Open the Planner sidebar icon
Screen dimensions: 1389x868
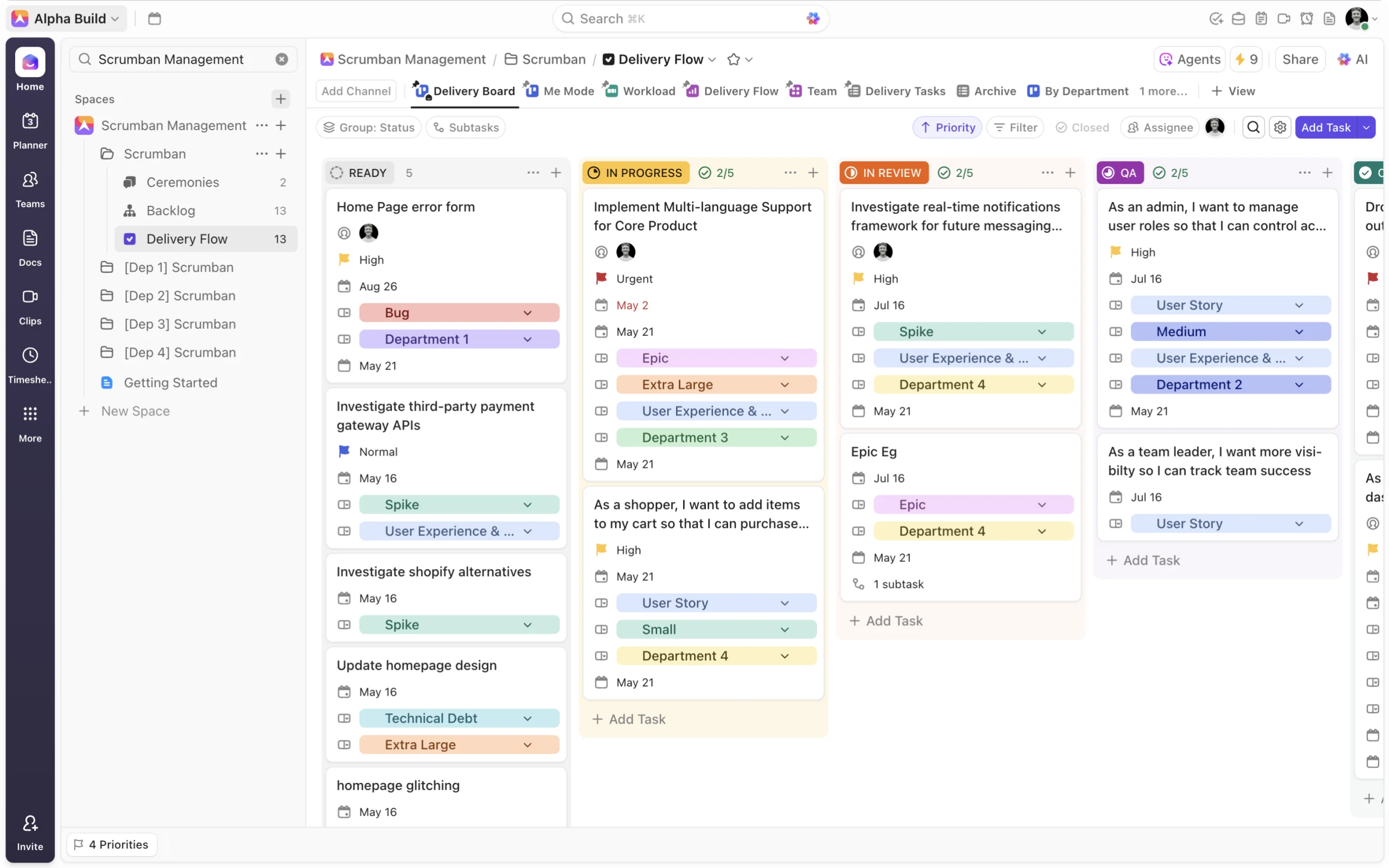(x=30, y=130)
